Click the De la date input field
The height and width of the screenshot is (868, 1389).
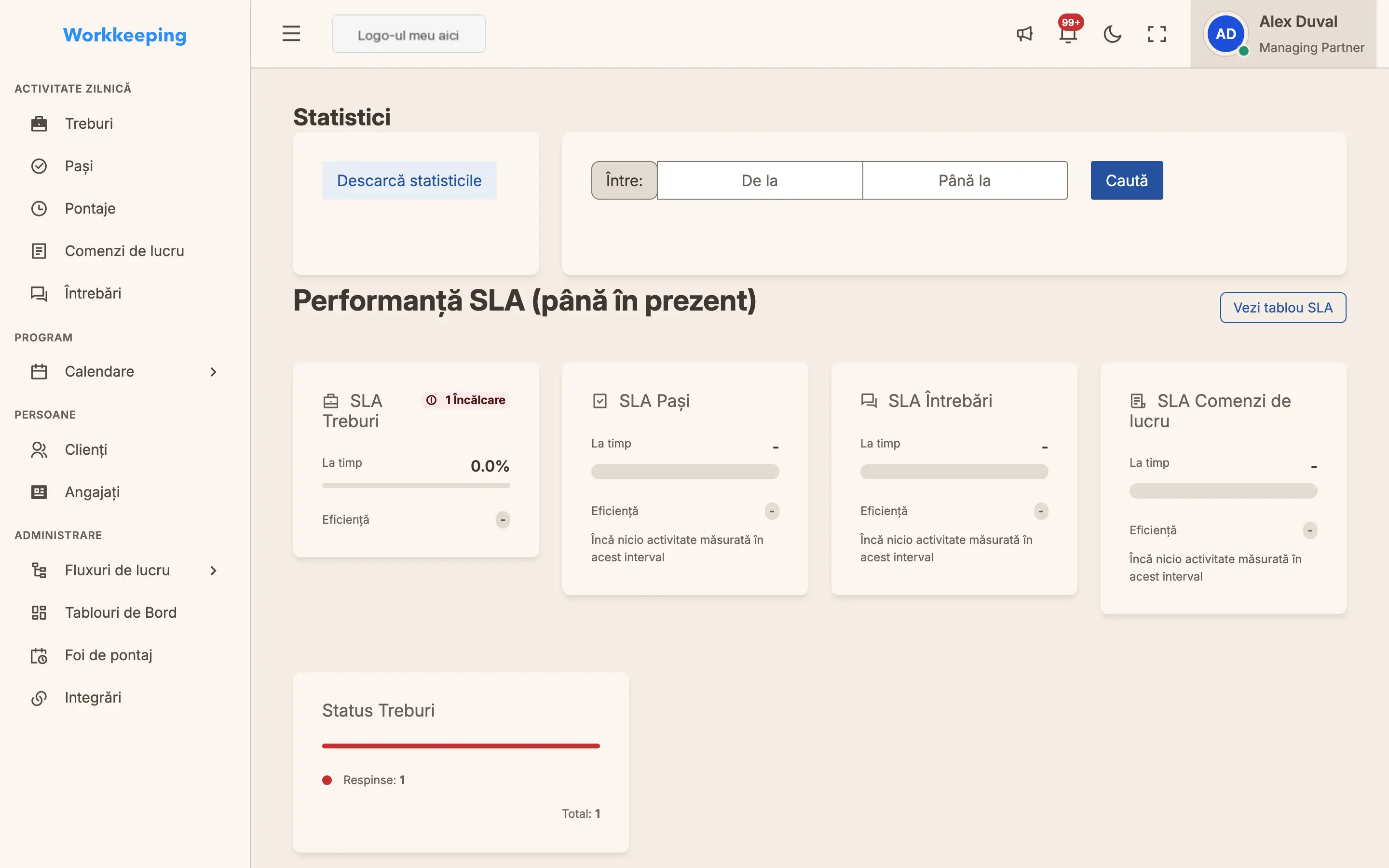tap(759, 180)
